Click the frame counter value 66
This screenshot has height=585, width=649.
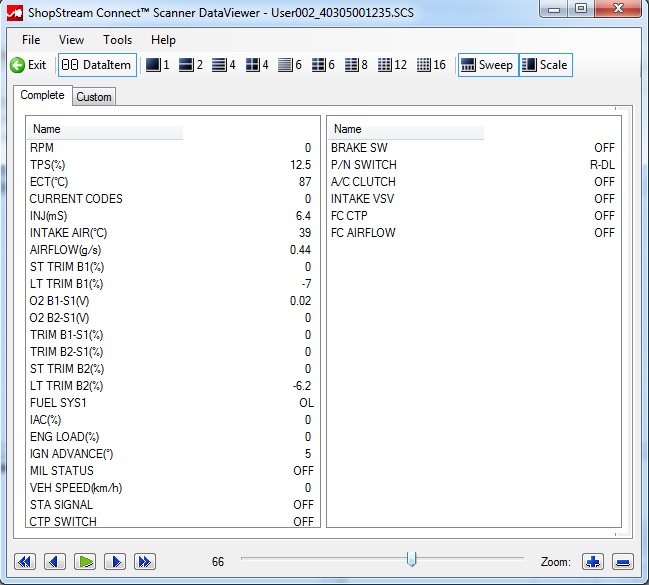[218, 562]
